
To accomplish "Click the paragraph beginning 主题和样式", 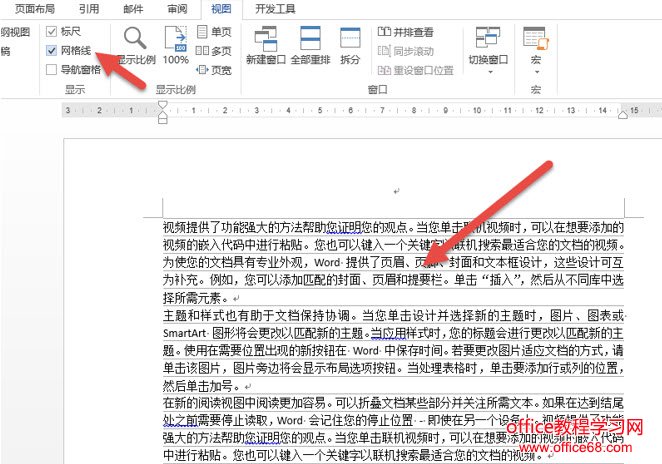I will [x=393, y=350].
